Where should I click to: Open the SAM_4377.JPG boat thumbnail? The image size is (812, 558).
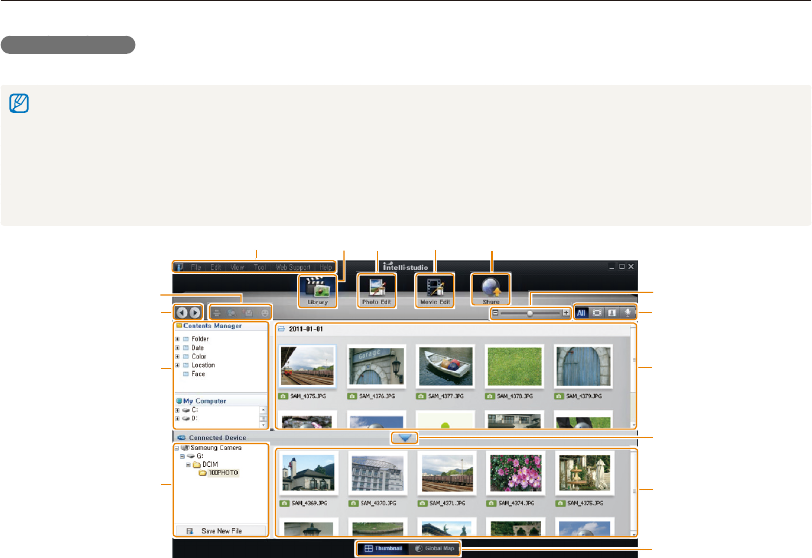click(x=445, y=366)
